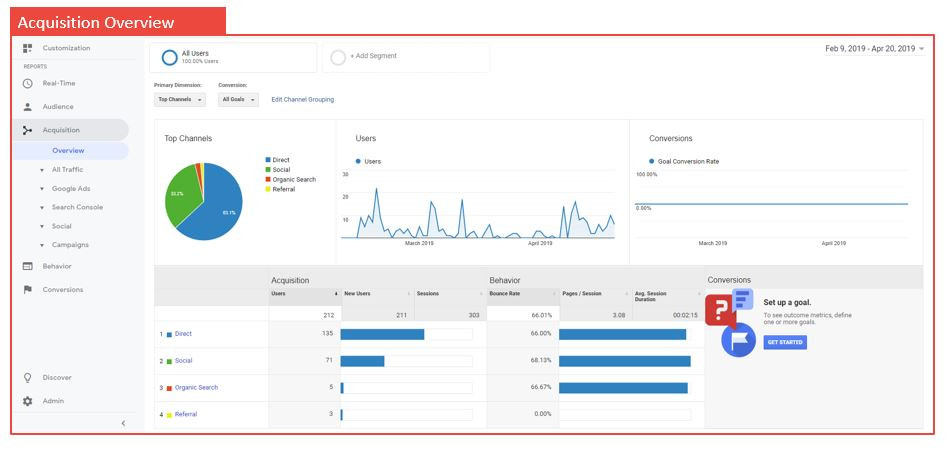This screenshot has height=455, width=949.
Task: Click the Edit Channel Grouping link
Action: tap(303, 100)
